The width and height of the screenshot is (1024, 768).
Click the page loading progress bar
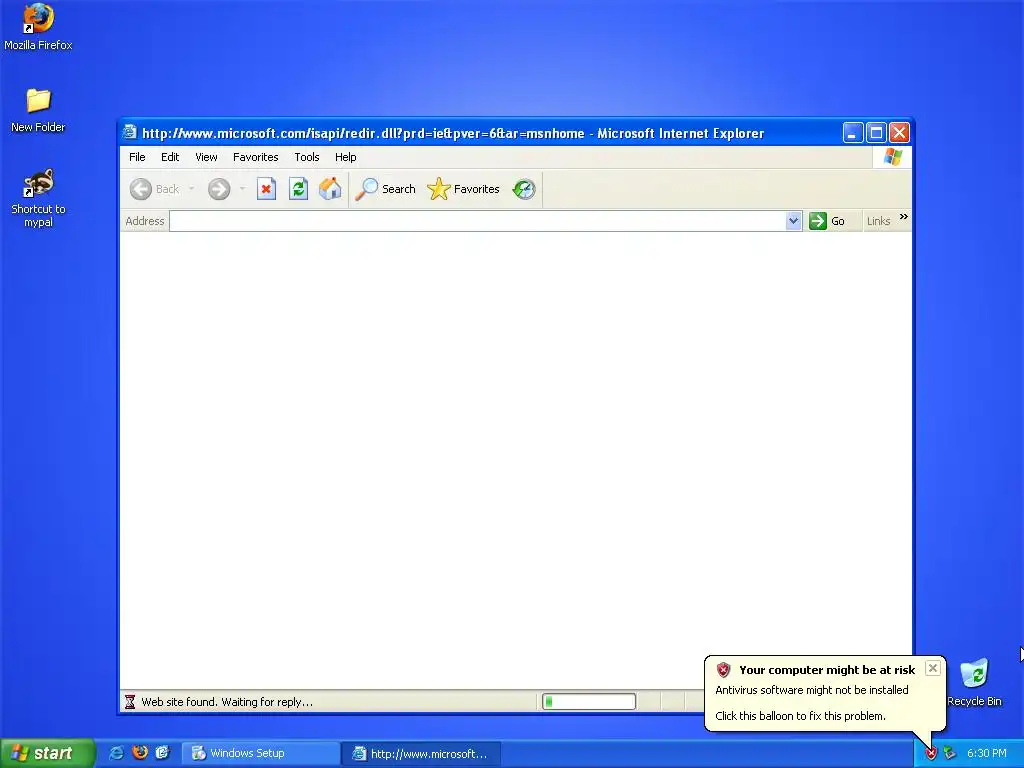click(589, 702)
